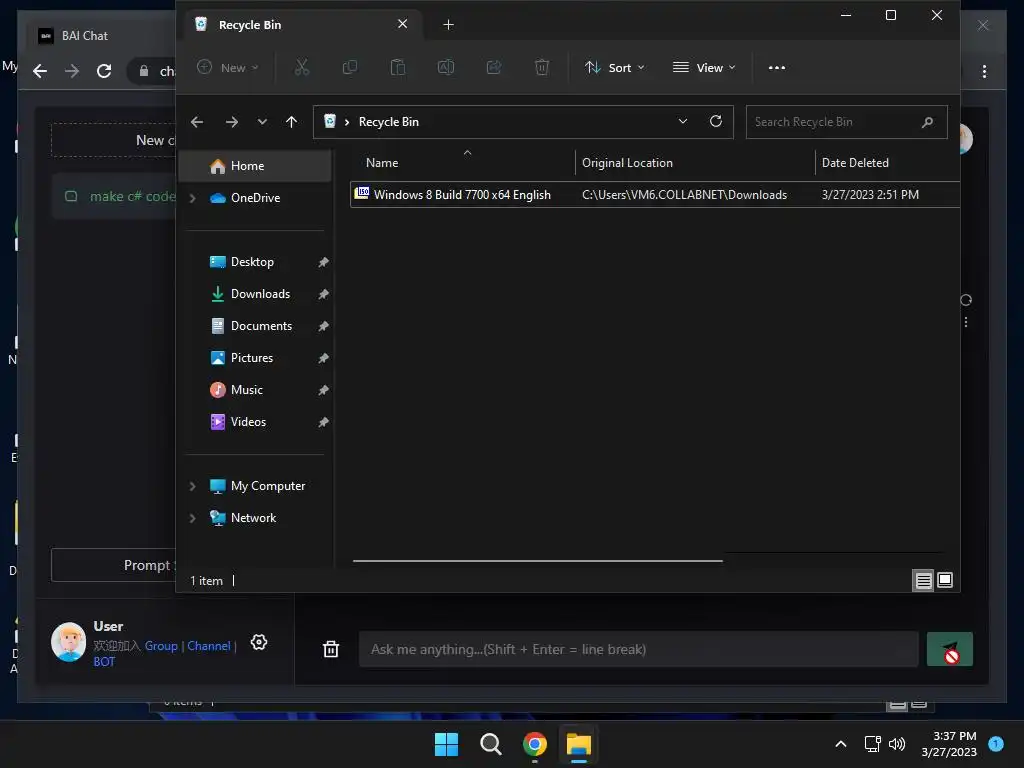
Task: Click the Cut scissors icon in toolbar
Action: pos(302,67)
